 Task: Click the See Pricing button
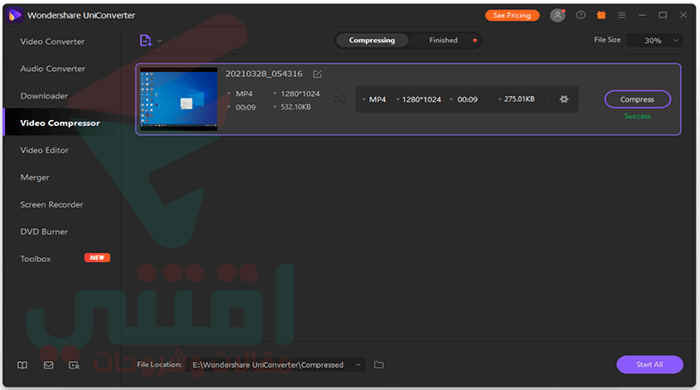click(512, 15)
